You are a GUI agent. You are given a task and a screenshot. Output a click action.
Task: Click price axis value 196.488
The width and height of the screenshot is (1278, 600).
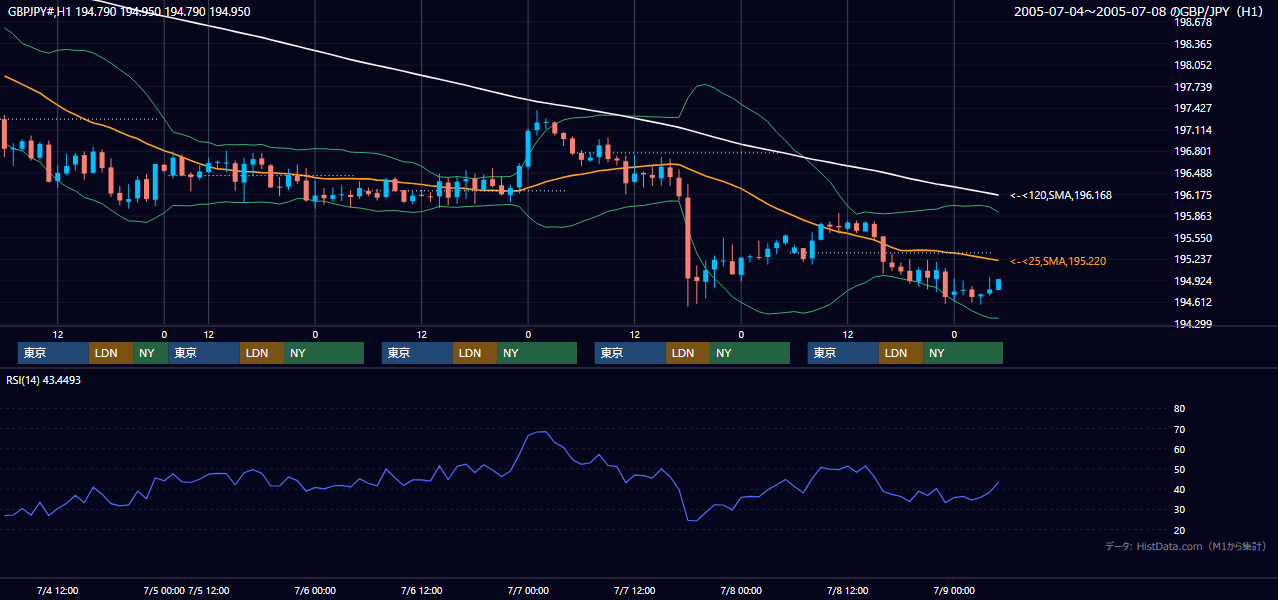[1192, 173]
